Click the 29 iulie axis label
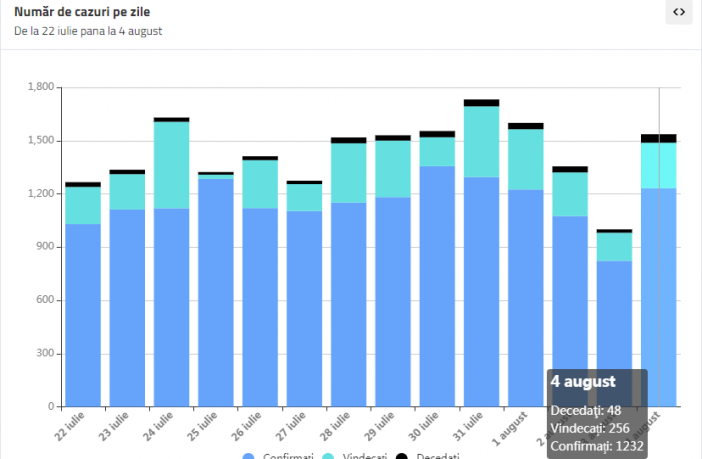The width and height of the screenshot is (702, 459). tap(383, 423)
